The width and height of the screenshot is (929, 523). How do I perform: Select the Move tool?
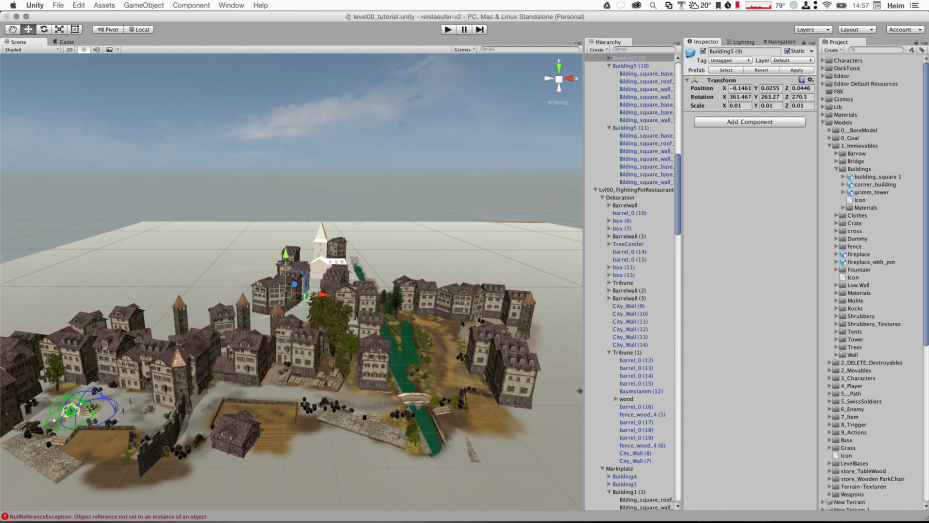[29, 29]
